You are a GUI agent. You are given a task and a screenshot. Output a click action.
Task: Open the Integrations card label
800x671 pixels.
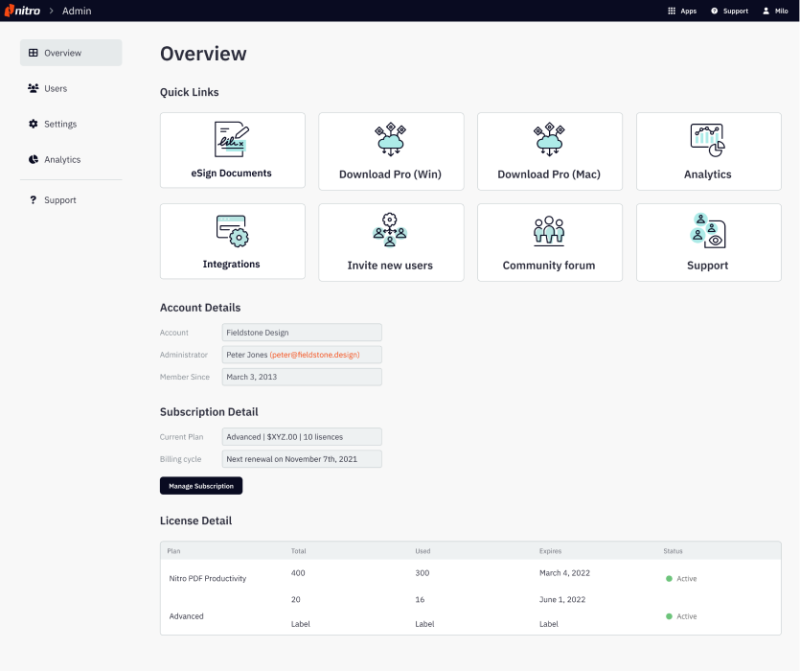231,264
